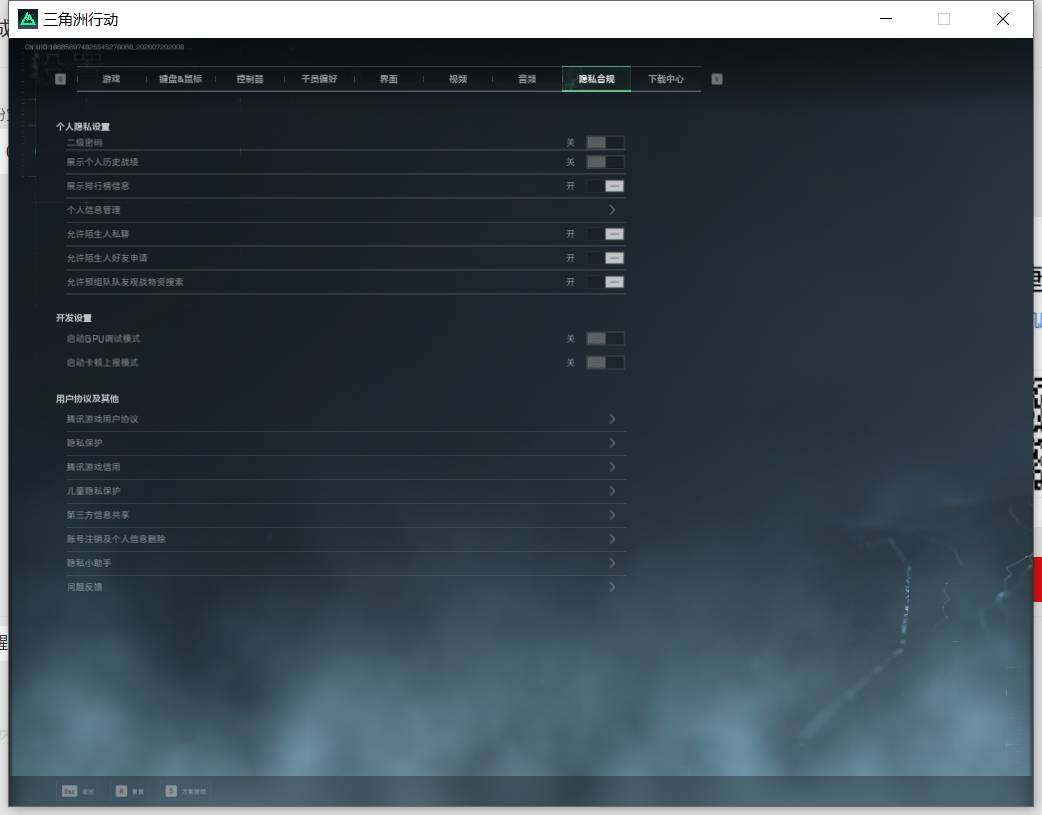Click the 腾讯游戏信用 label
This screenshot has width=1042, height=815.
pos(93,467)
